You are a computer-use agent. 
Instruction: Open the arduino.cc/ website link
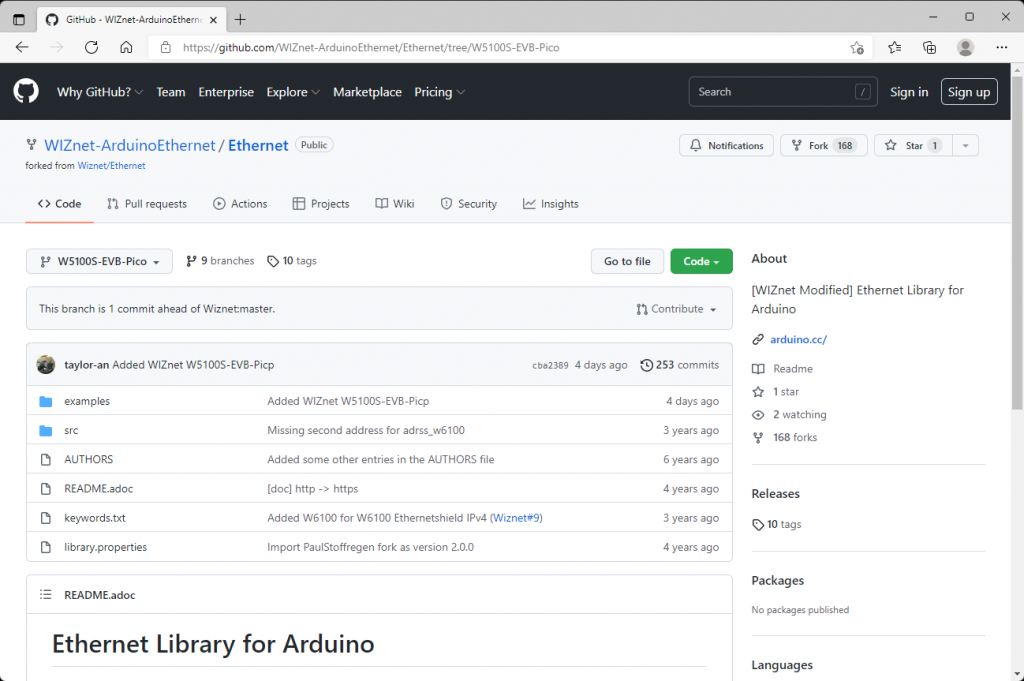pyautogui.click(x=798, y=340)
